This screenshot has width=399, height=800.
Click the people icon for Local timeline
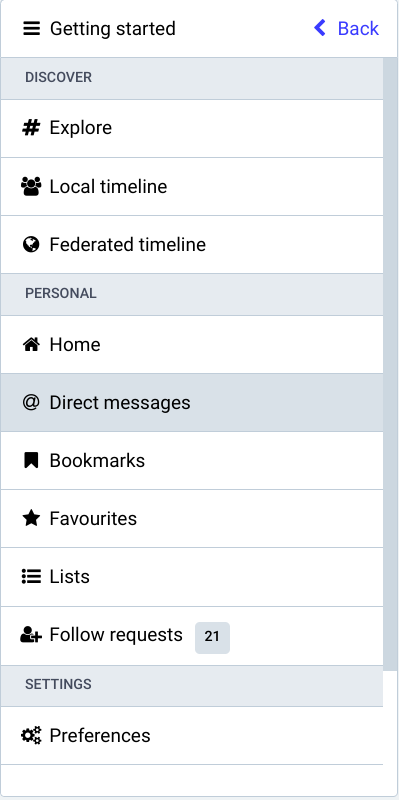coord(31,187)
